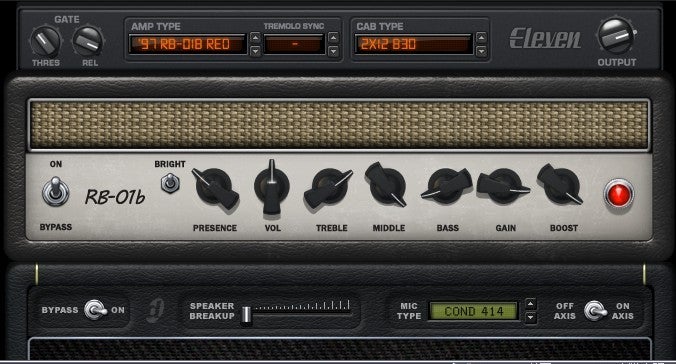Click the Eleven logo
This screenshot has height=364, width=676.
click(x=545, y=38)
